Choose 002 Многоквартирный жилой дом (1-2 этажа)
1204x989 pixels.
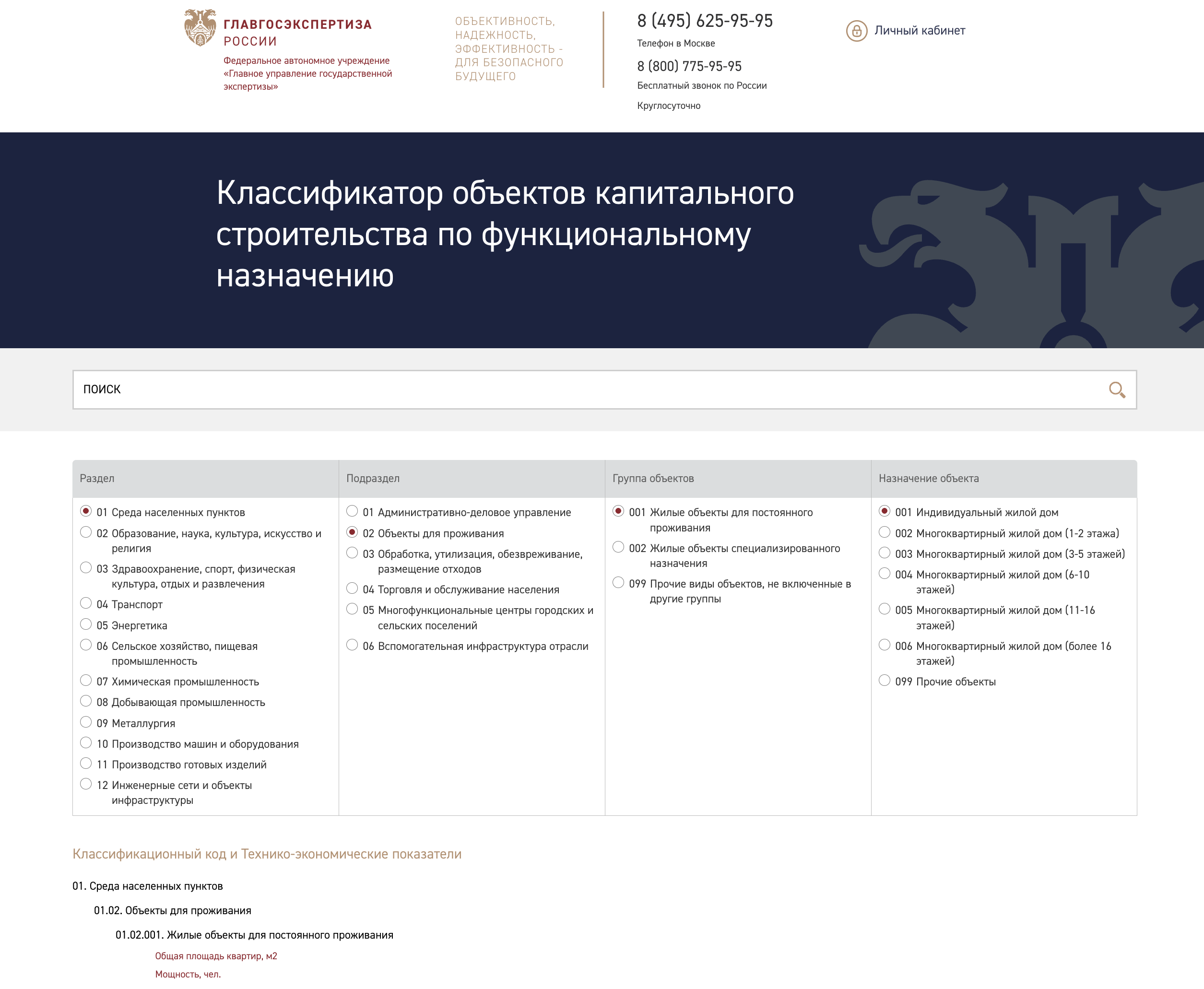[885, 532]
